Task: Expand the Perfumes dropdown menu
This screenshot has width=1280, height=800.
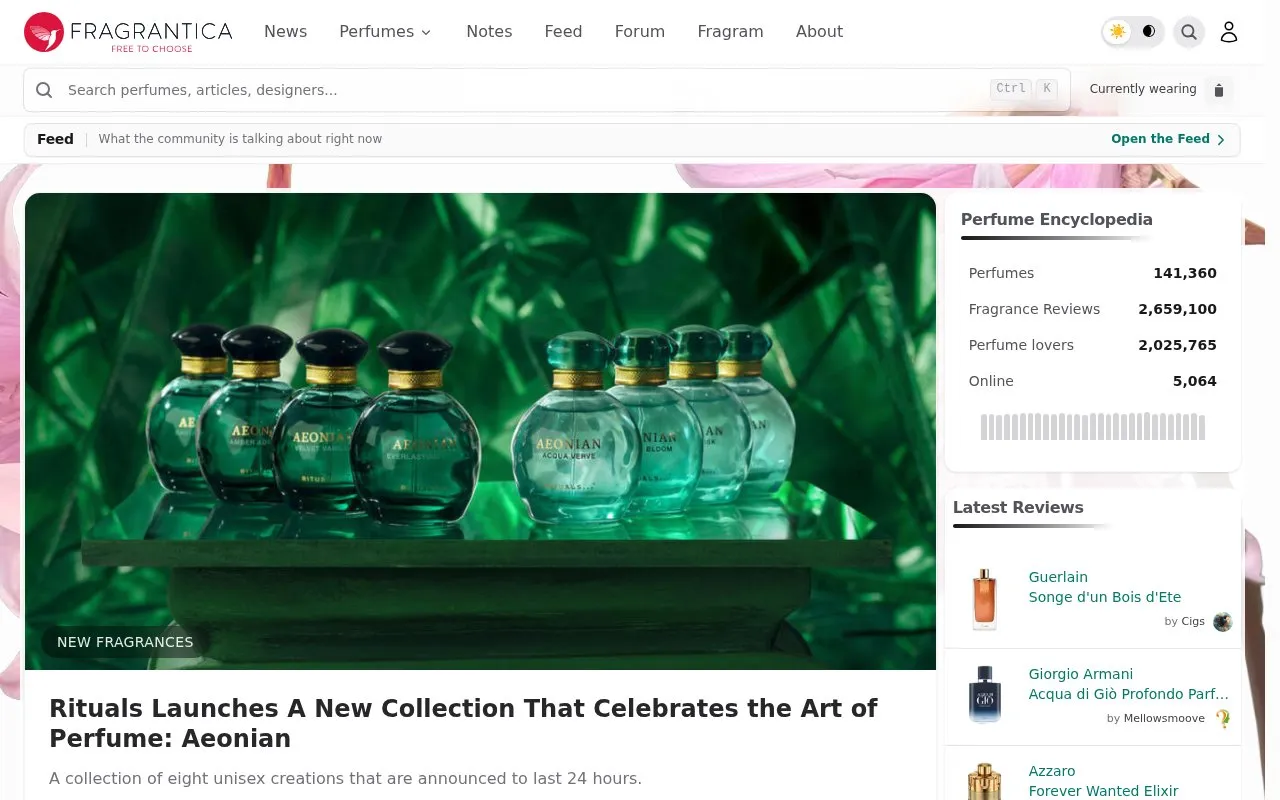Action: 385,32
